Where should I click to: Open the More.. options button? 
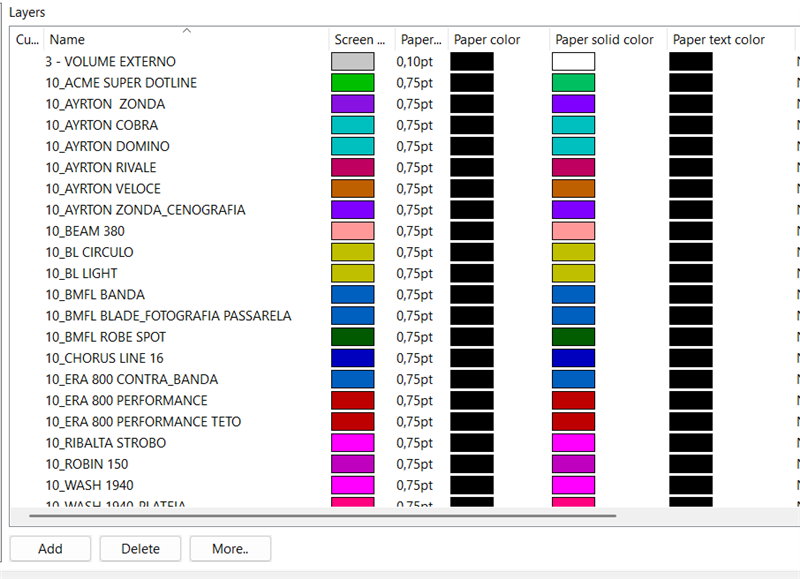click(x=229, y=549)
